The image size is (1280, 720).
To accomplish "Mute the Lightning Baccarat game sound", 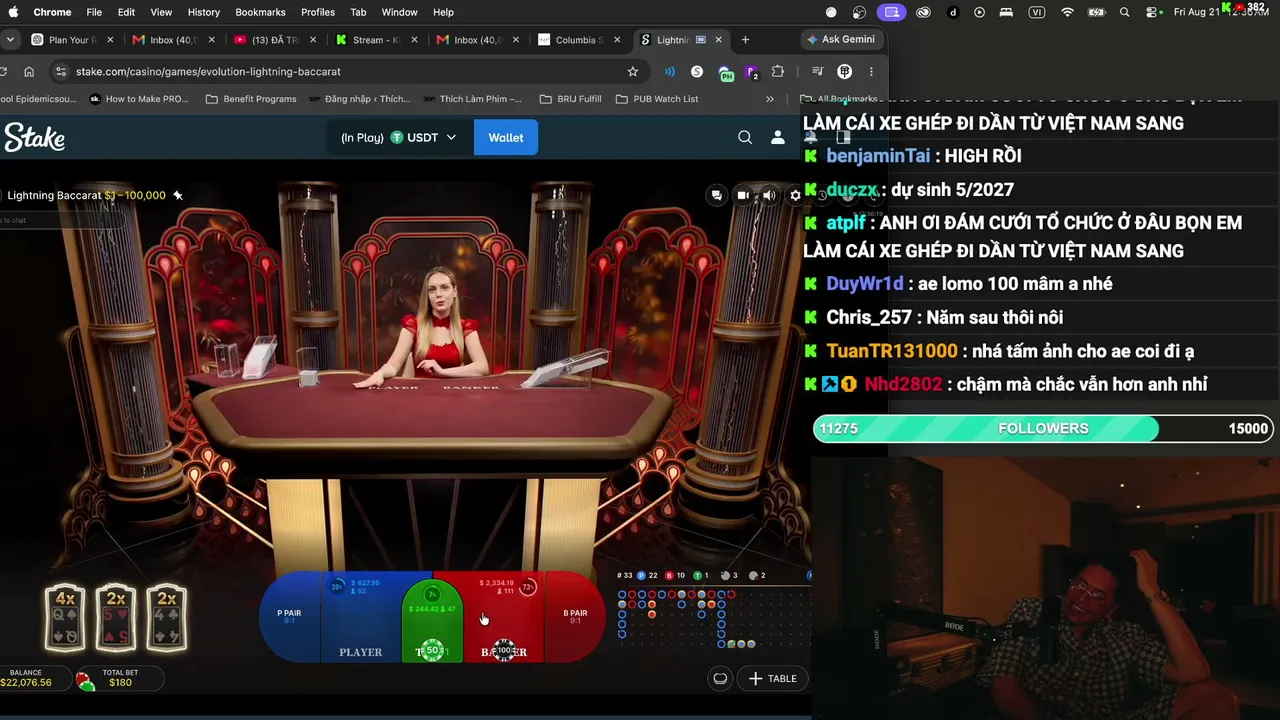I will pyautogui.click(x=769, y=195).
